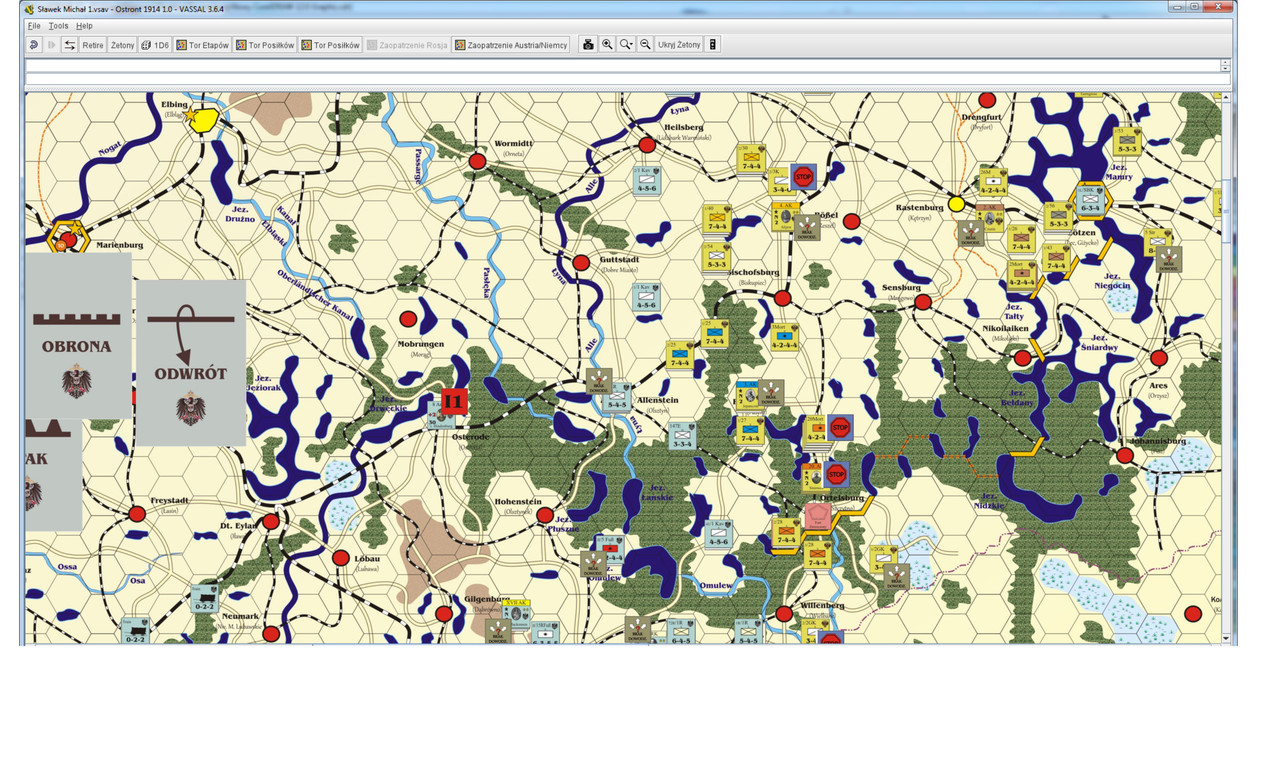Click the red Sensburg town marker

pos(923,301)
